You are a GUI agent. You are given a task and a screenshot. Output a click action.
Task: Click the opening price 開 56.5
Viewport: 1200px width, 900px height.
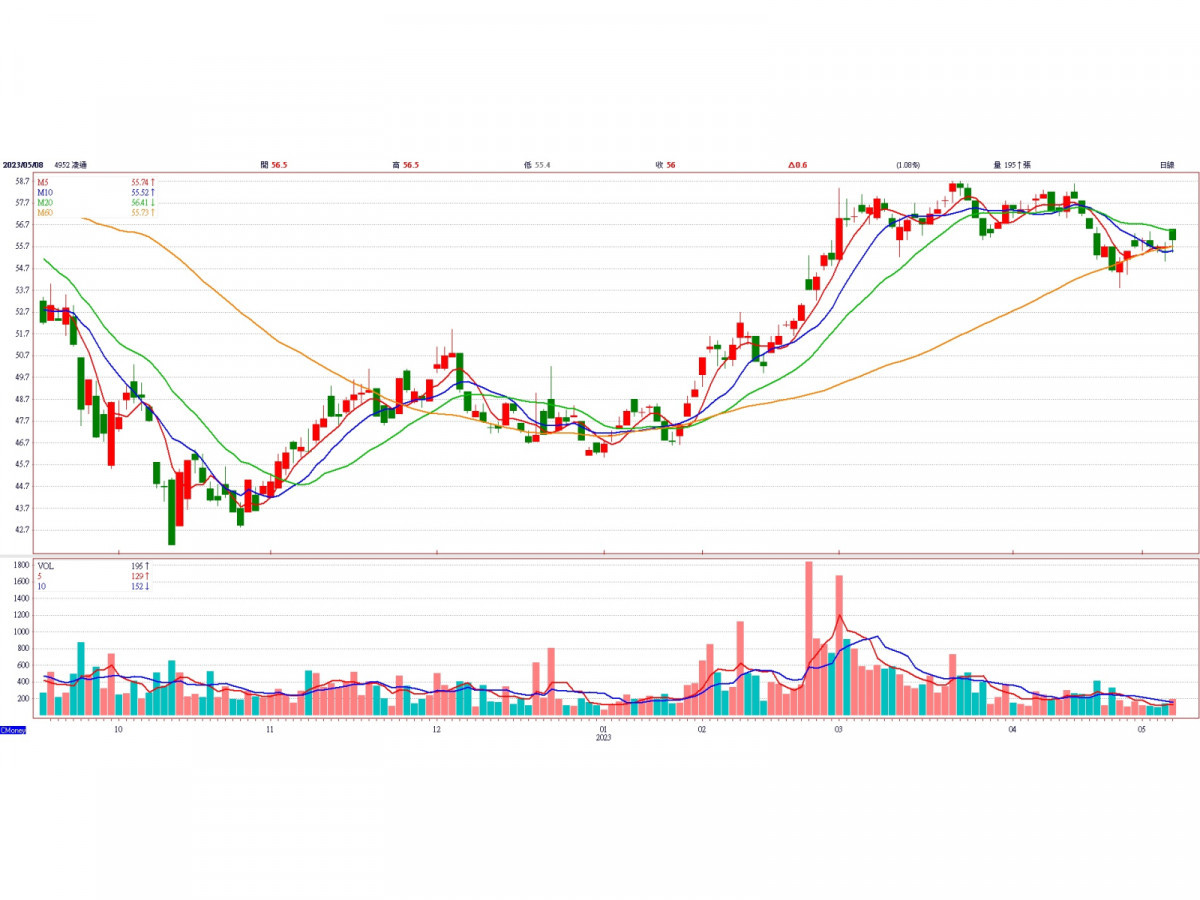pyautogui.click(x=273, y=165)
